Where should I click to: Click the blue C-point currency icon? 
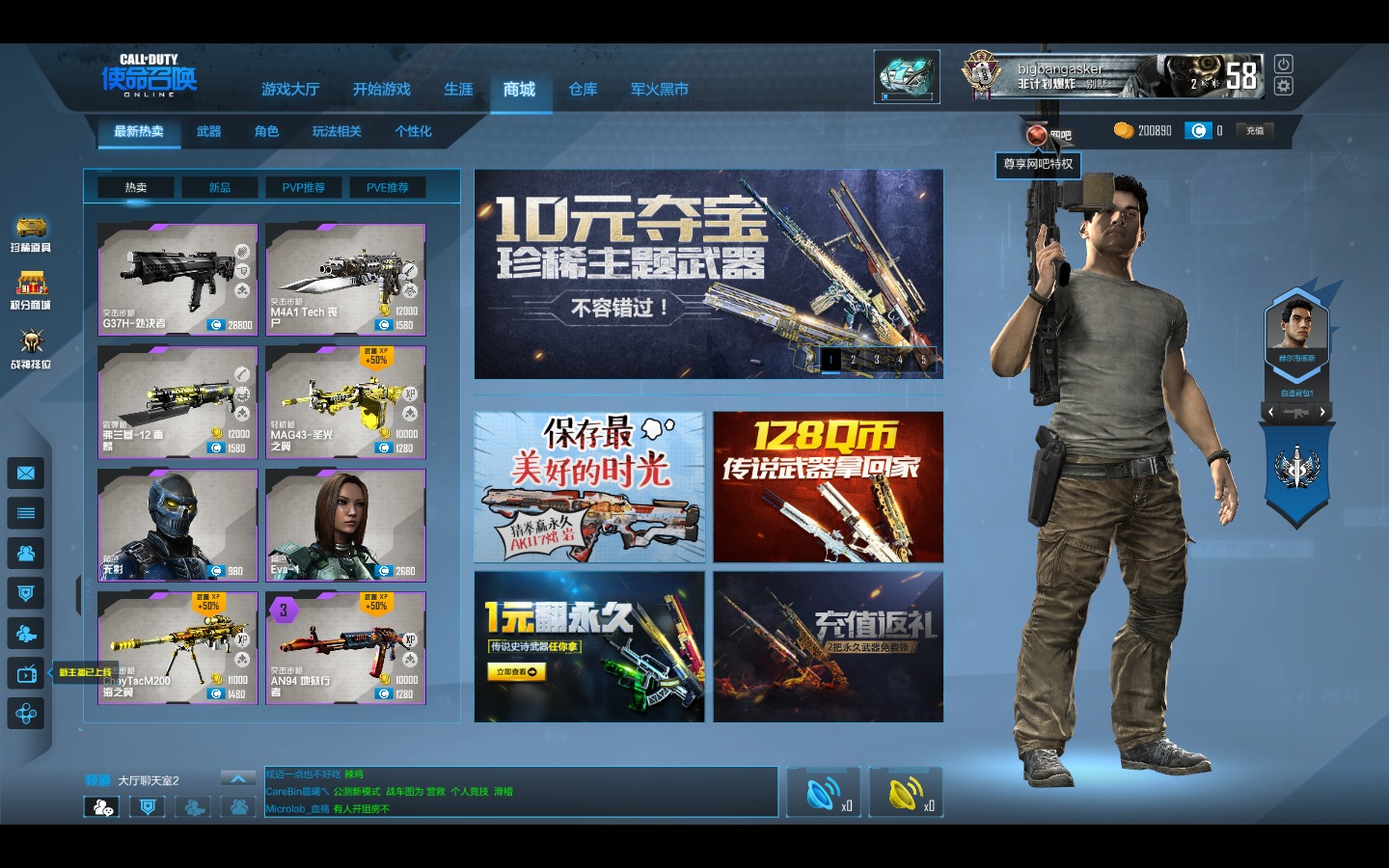1198,130
